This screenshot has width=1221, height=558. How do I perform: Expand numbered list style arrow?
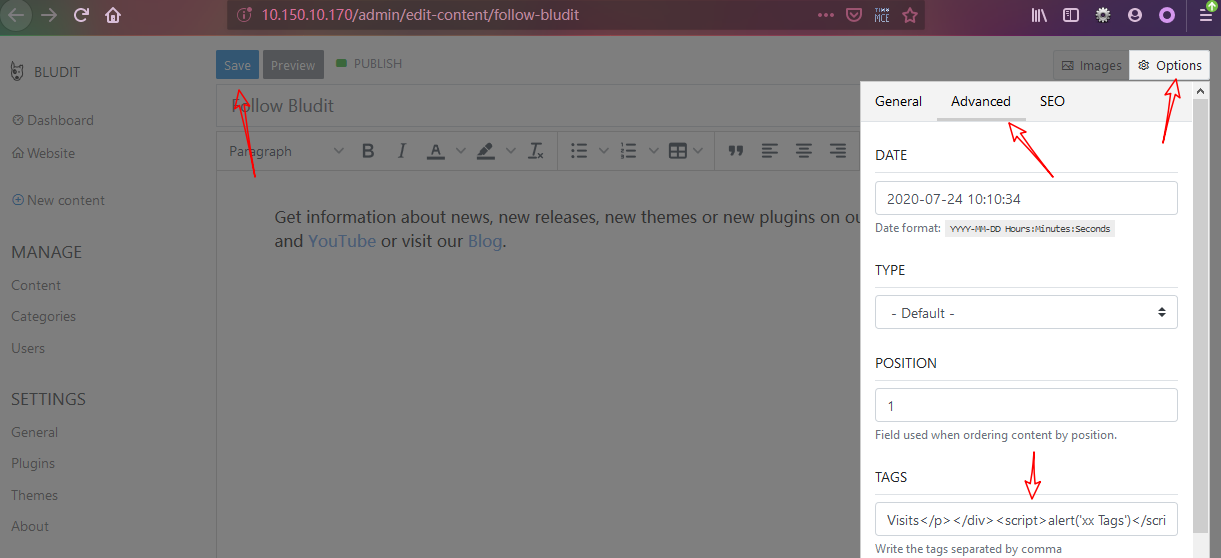(654, 151)
